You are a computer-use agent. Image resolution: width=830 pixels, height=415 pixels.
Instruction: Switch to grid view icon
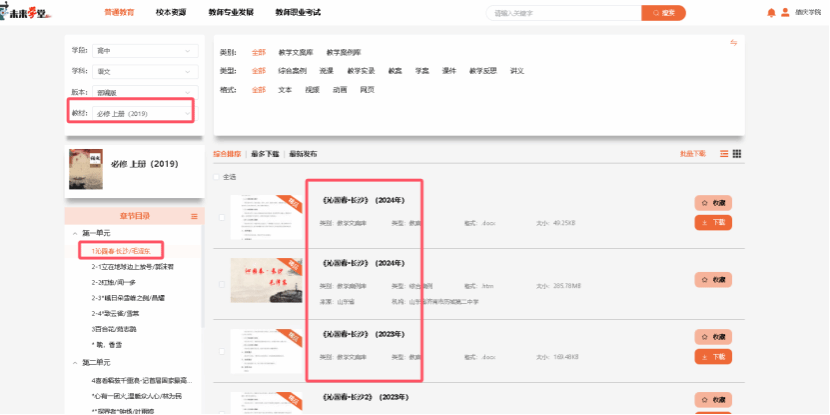point(737,154)
